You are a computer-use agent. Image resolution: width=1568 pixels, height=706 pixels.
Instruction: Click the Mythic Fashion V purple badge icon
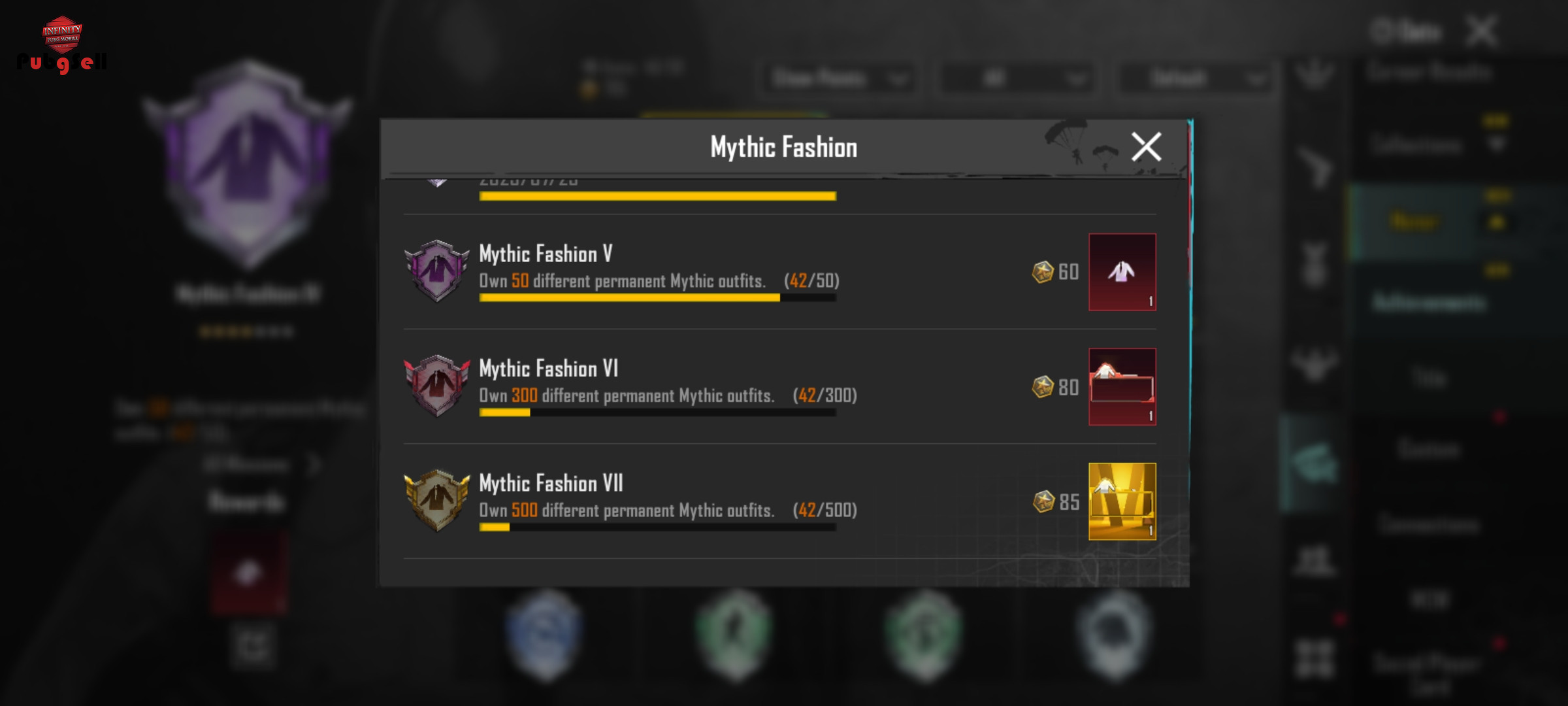pos(436,271)
